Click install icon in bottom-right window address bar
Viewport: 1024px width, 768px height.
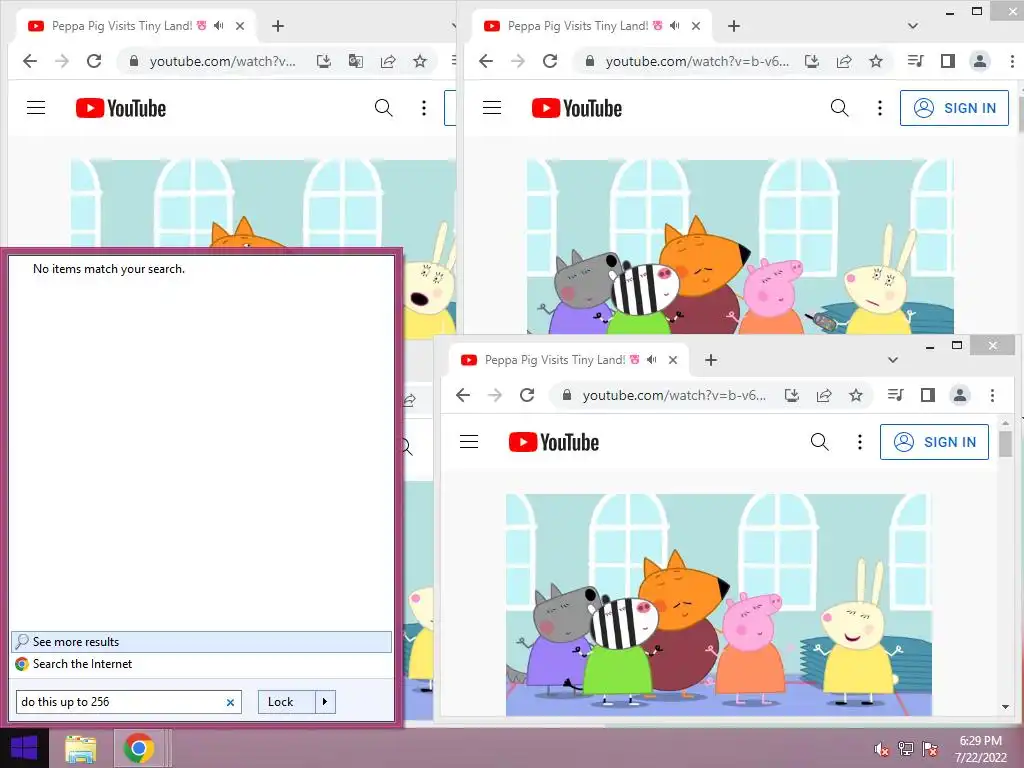pos(792,395)
